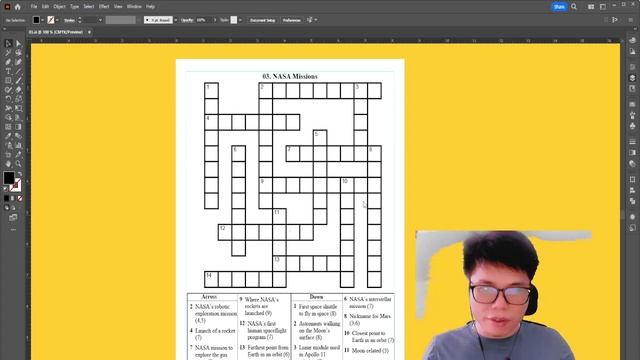Open the File menu
The image size is (640, 360).
point(34,7)
